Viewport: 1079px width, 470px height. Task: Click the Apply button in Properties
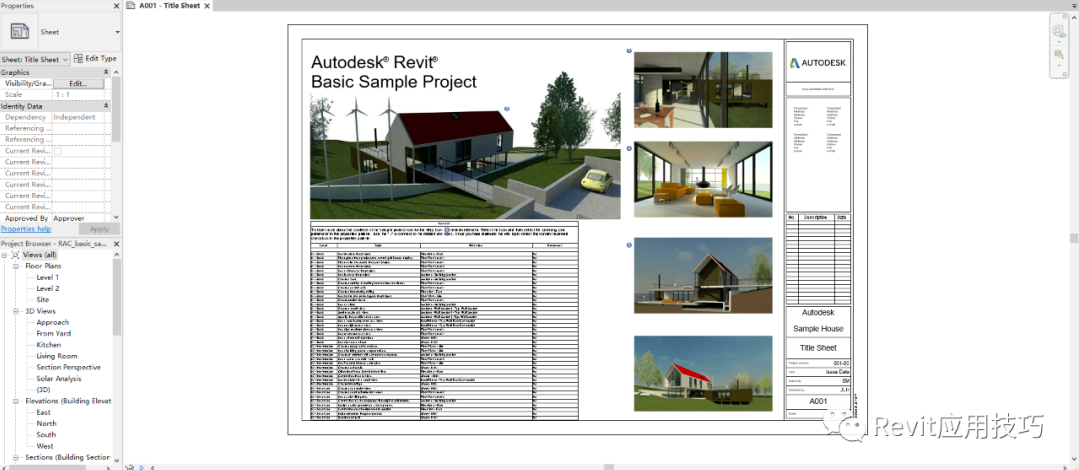point(99,228)
